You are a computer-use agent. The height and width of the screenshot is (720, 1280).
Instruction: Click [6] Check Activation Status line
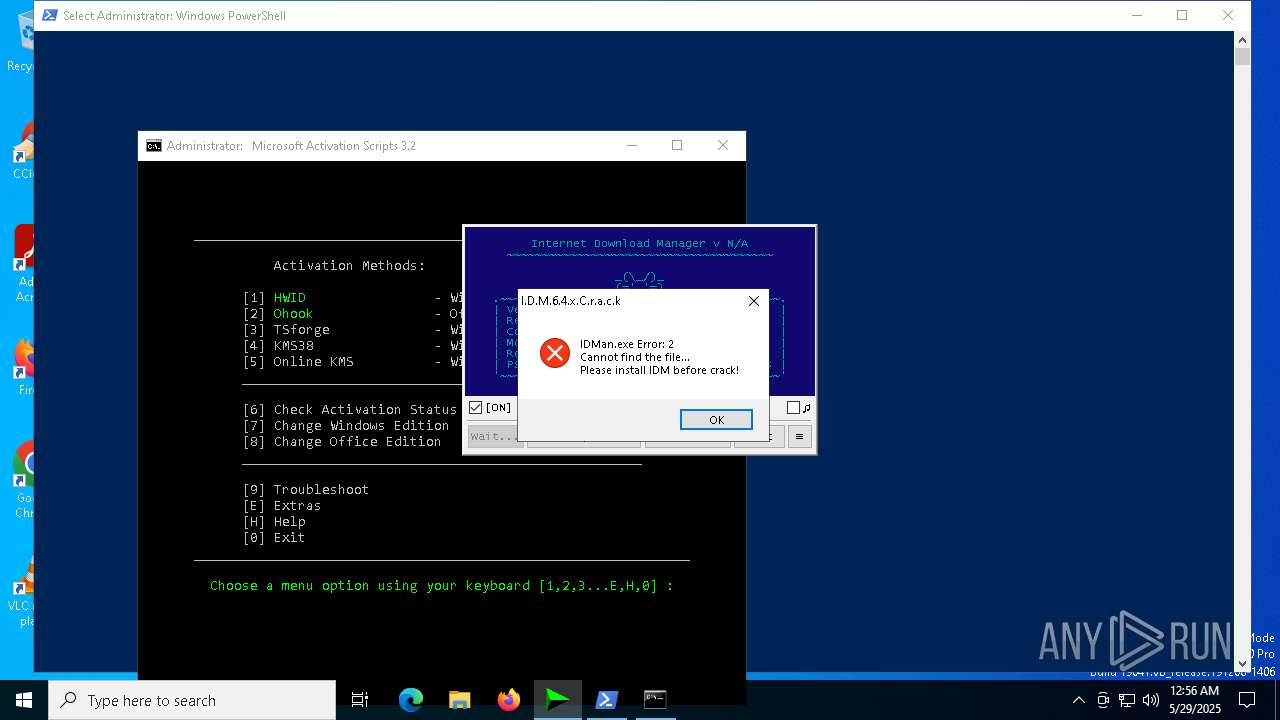coord(350,410)
